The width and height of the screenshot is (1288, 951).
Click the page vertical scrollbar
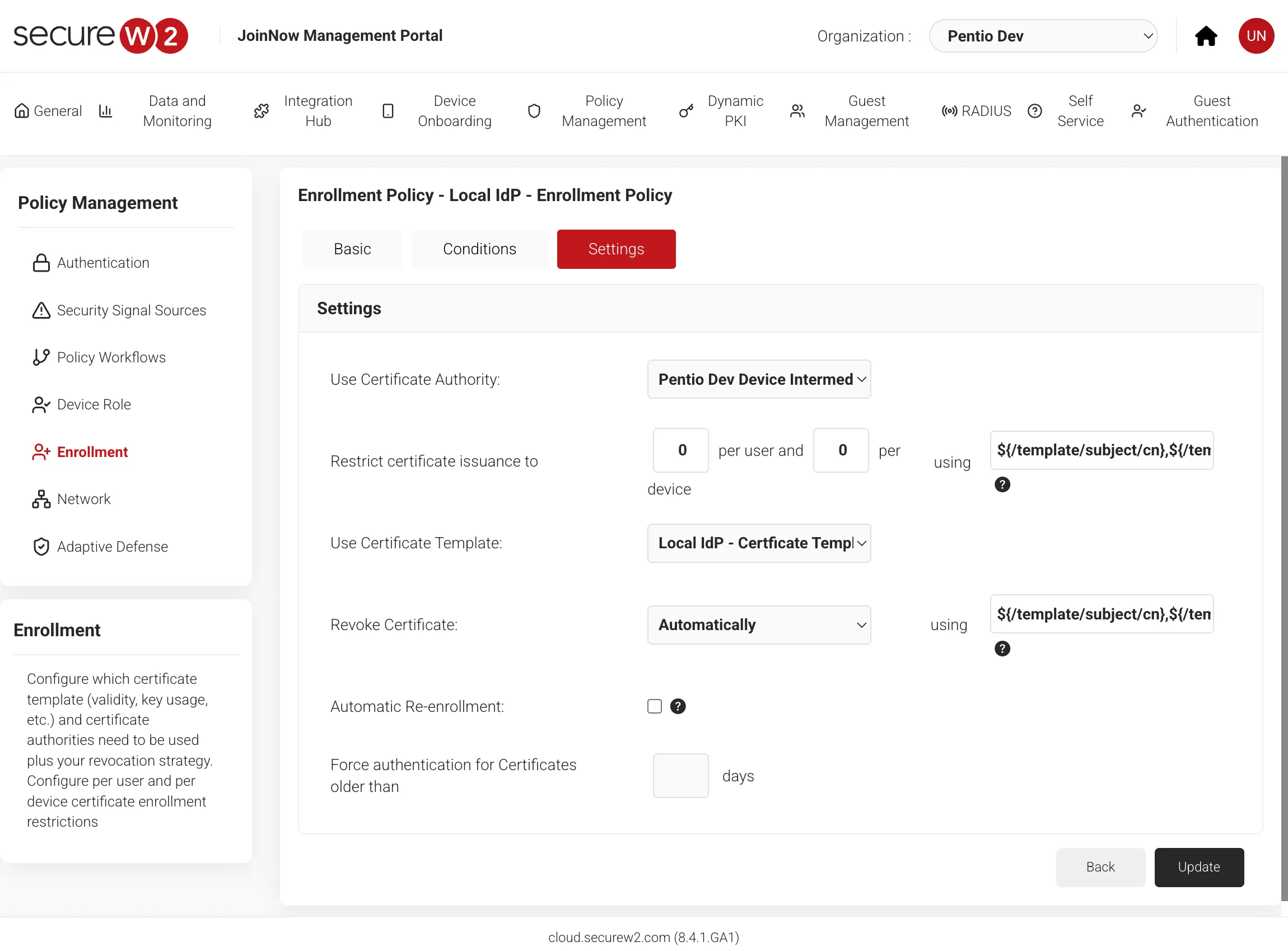pos(1284,530)
